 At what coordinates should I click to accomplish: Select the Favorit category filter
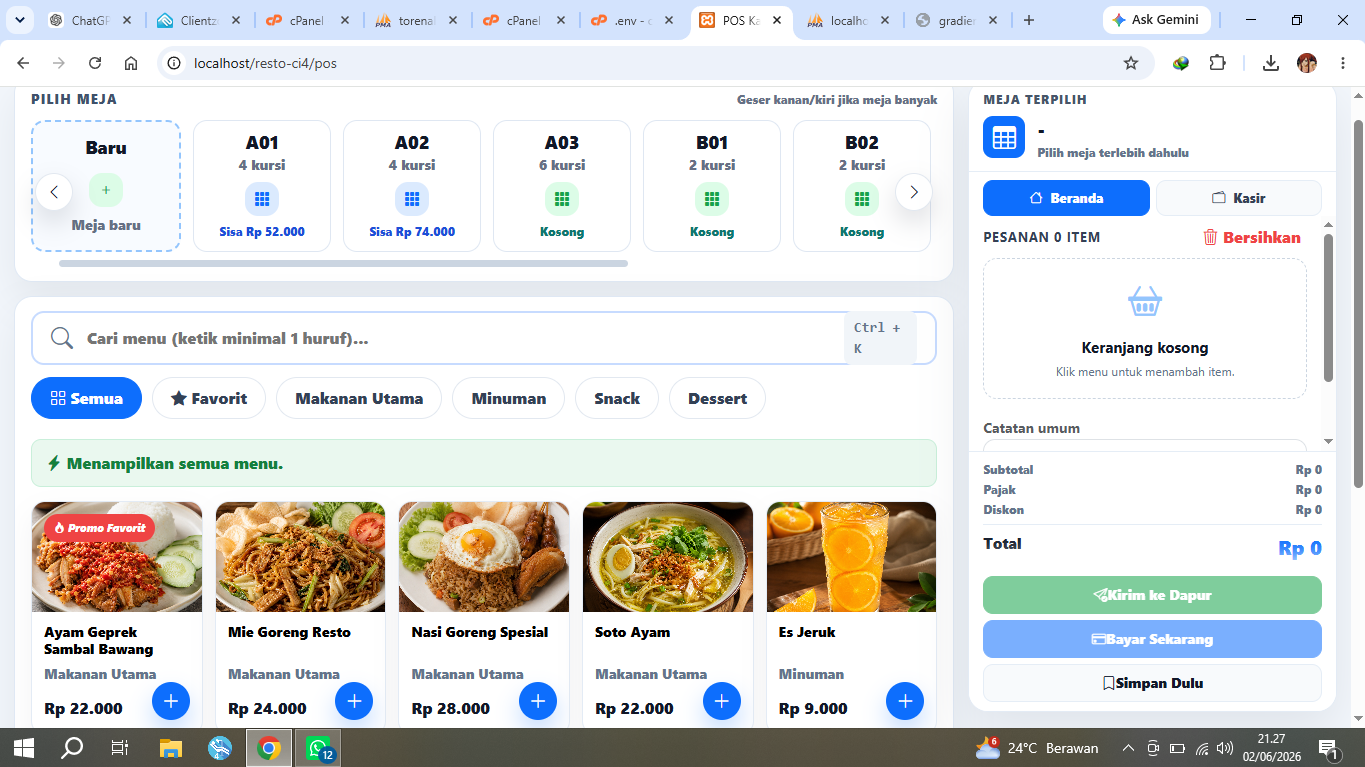click(209, 398)
